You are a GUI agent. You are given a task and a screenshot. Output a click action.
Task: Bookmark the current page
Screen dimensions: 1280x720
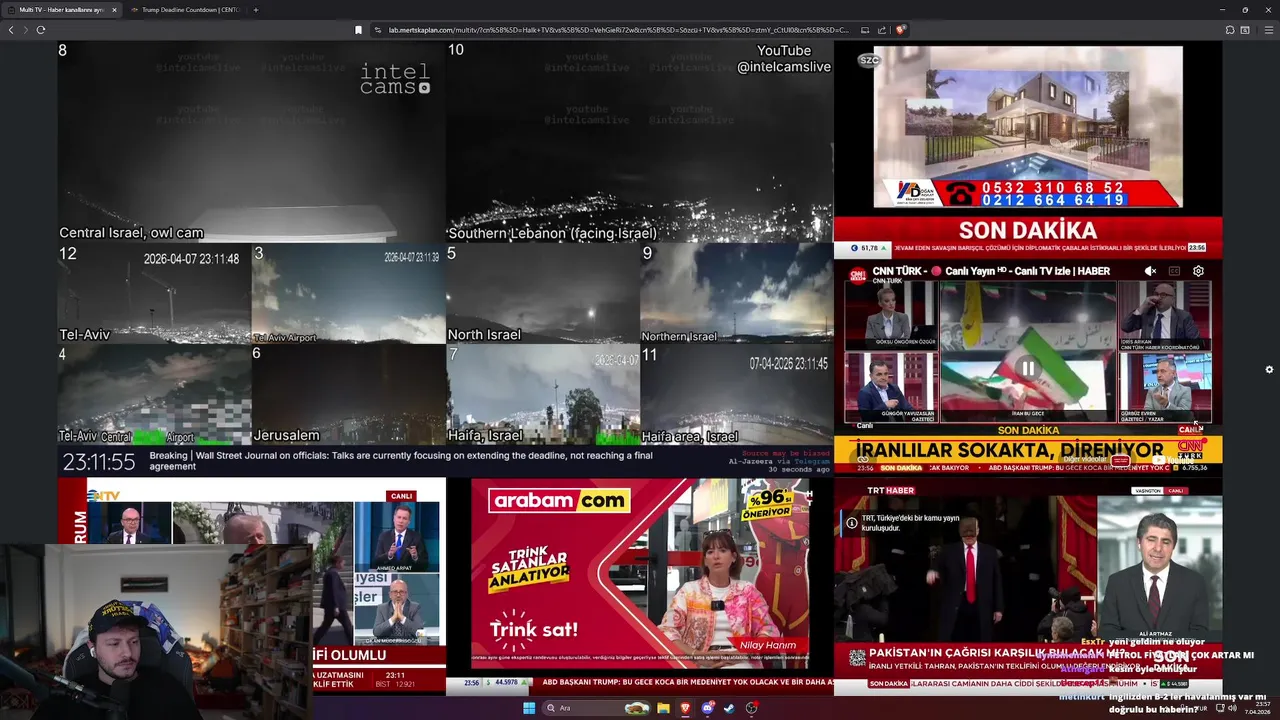[x=359, y=30]
